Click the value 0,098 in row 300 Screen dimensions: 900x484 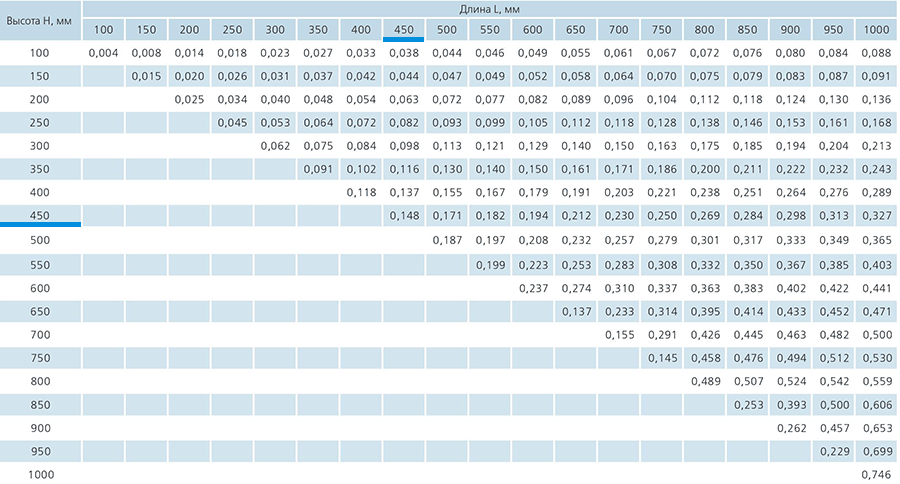click(x=404, y=146)
